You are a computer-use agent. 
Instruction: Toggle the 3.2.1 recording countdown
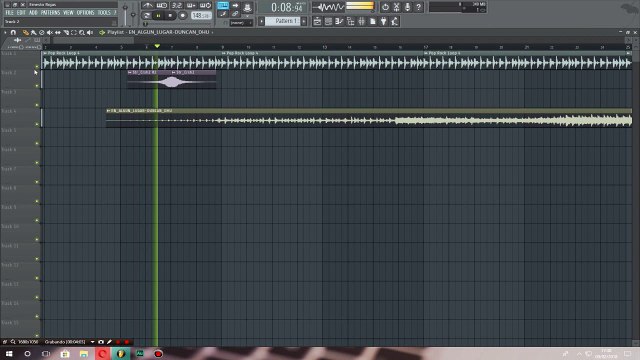[177, 5]
